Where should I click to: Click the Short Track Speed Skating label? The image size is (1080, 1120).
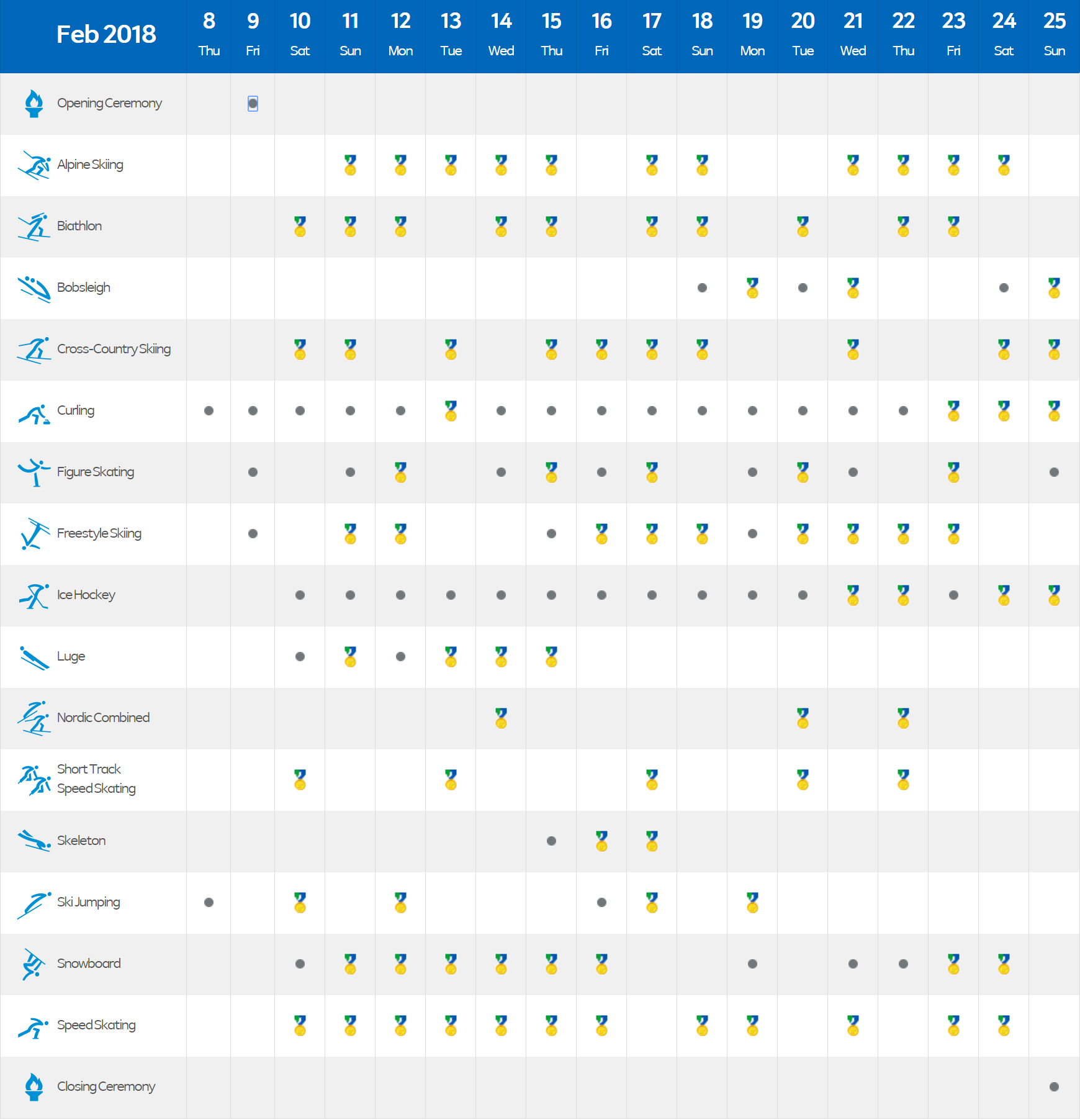pyautogui.click(x=96, y=779)
